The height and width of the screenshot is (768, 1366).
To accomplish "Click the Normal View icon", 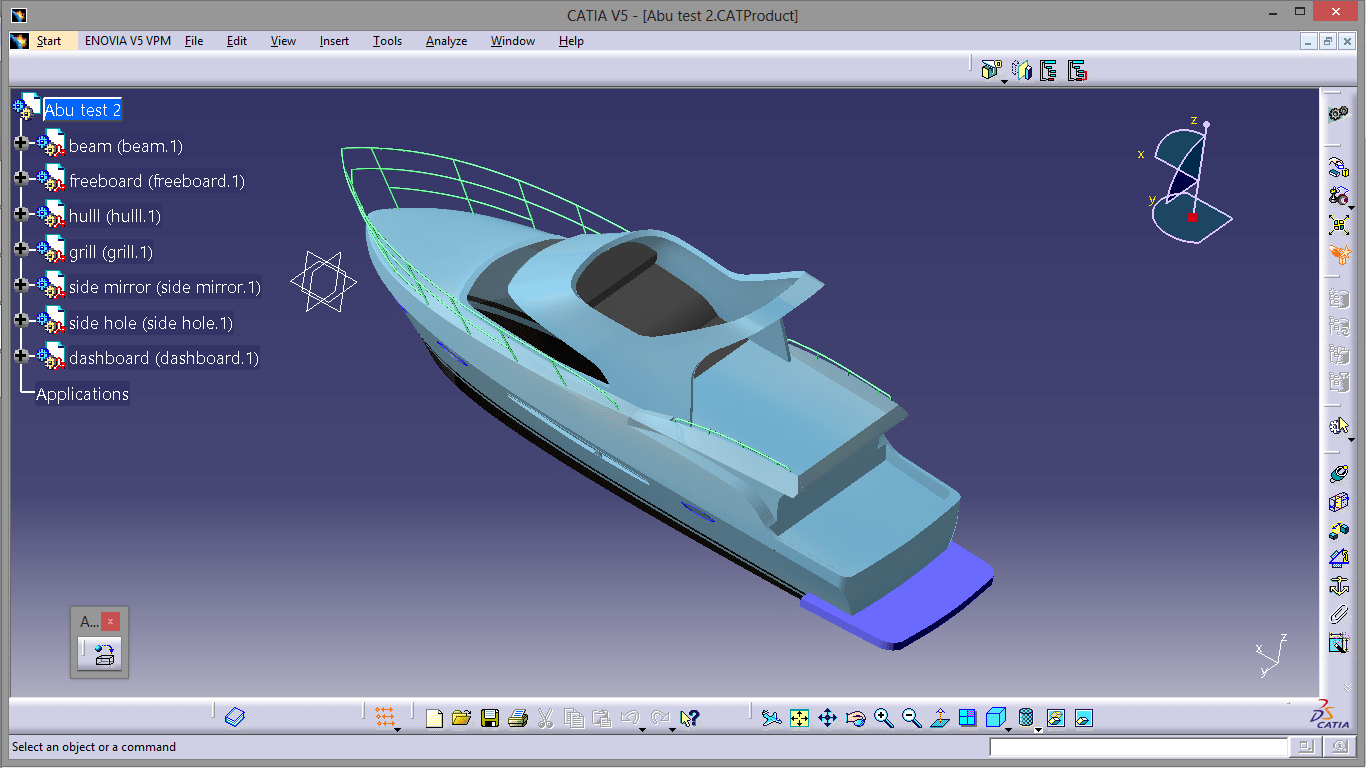I will pyautogui.click(x=939, y=717).
